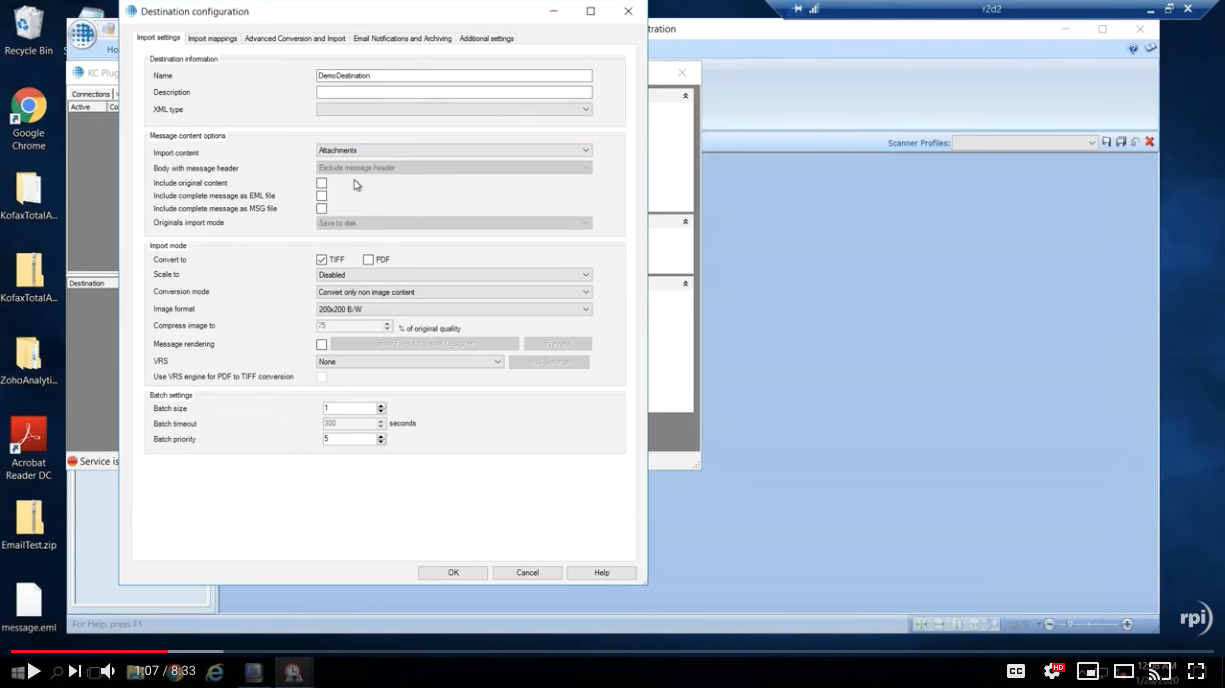Click the OK button
The height and width of the screenshot is (688, 1225).
pos(453,573)
